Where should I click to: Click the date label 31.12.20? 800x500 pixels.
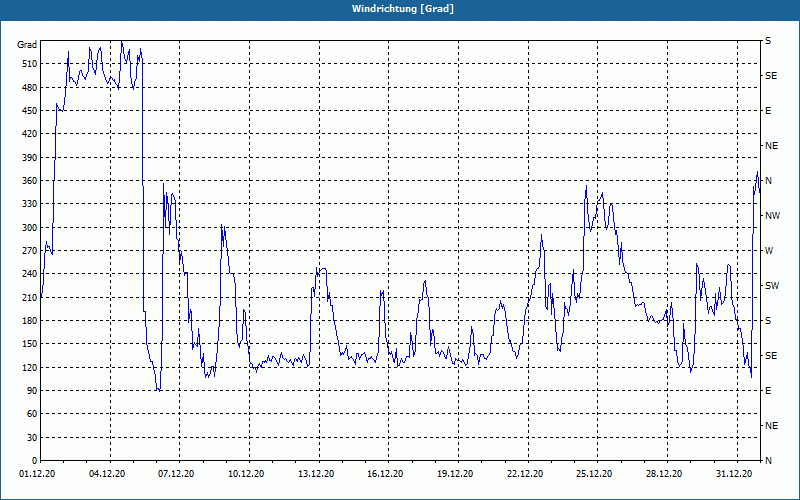click(x=734, y=474)
